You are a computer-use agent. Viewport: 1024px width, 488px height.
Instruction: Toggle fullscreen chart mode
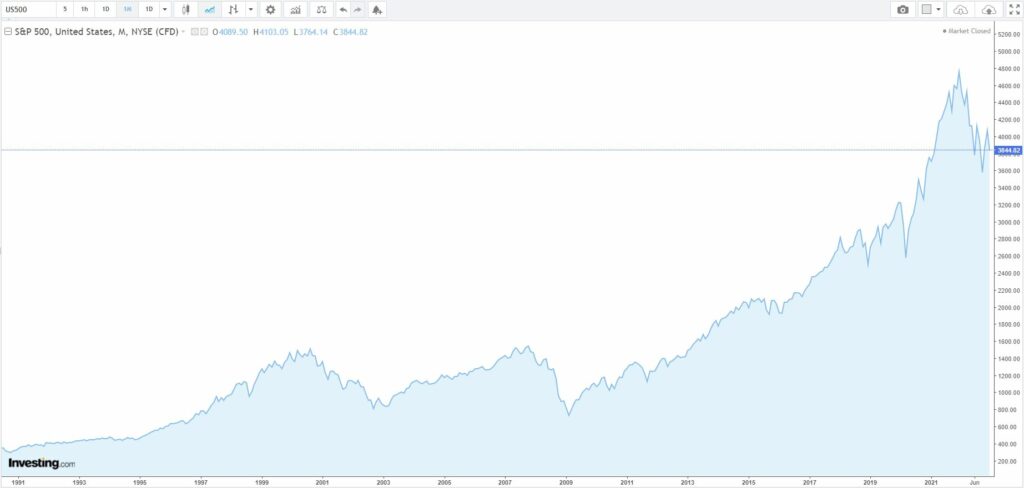[x=1014, y=9]
